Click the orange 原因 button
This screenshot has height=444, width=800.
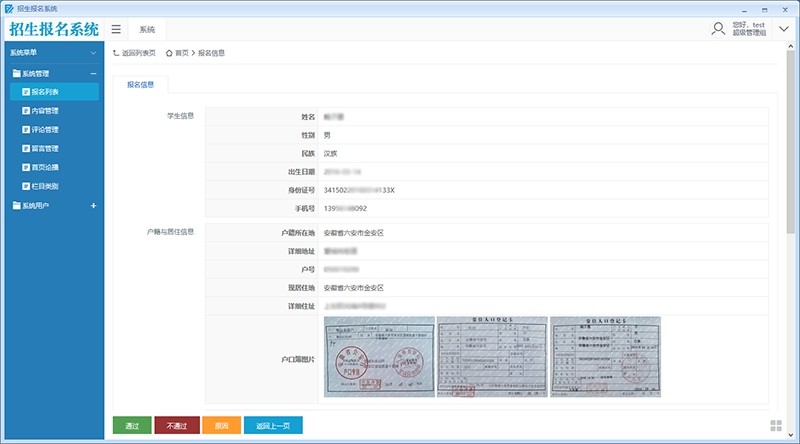tap(221, 425)
